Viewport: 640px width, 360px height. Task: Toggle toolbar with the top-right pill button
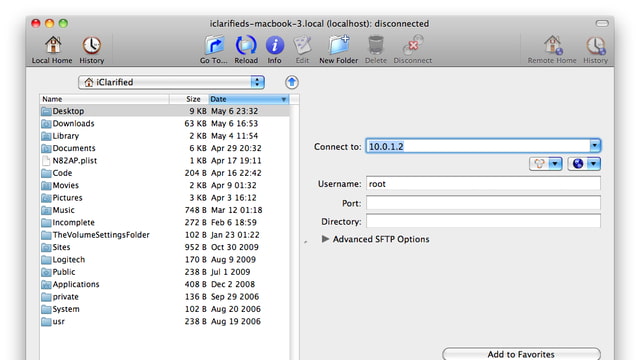[x=602, y=23]
